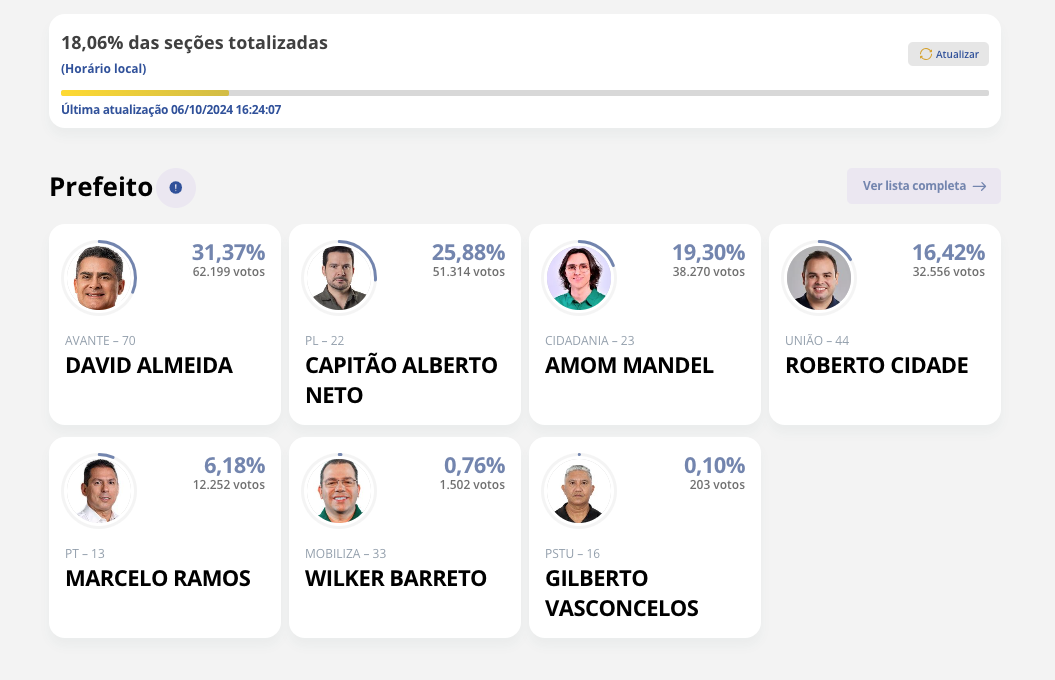Click the arrow icon in Ver lista completa
Viewport: 1055px width, 680px height.
click(979, 186)
